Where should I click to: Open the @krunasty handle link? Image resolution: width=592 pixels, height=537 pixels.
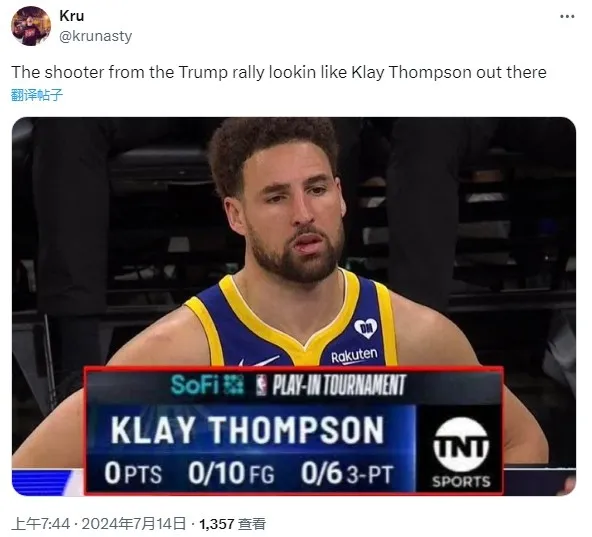pos(96,36)
